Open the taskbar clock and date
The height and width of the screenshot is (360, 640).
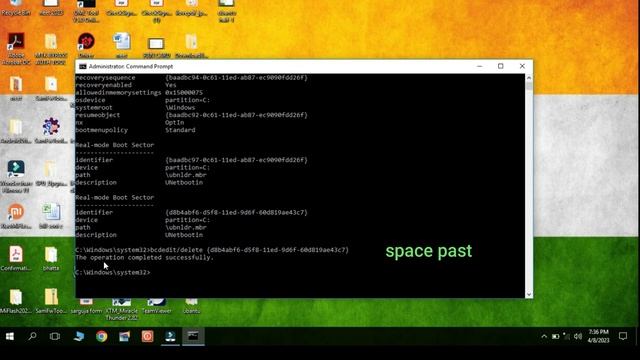[598, 336]
